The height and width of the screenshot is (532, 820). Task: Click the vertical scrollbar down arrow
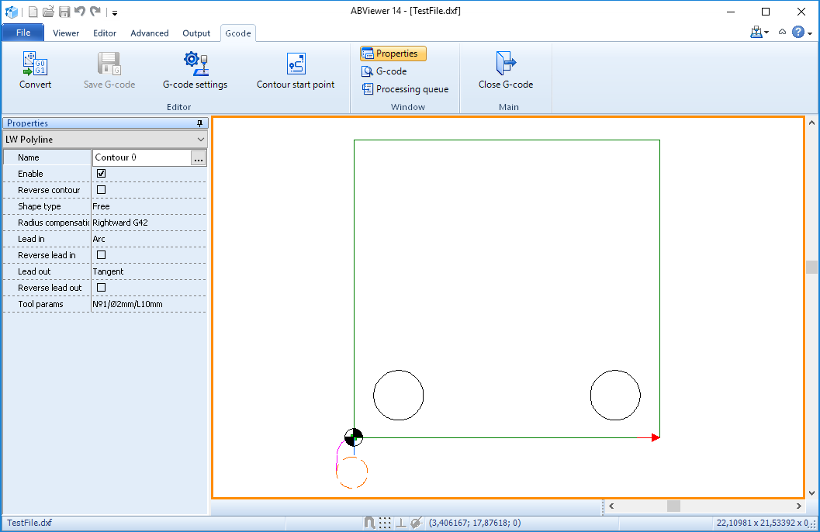coord(812,493)
